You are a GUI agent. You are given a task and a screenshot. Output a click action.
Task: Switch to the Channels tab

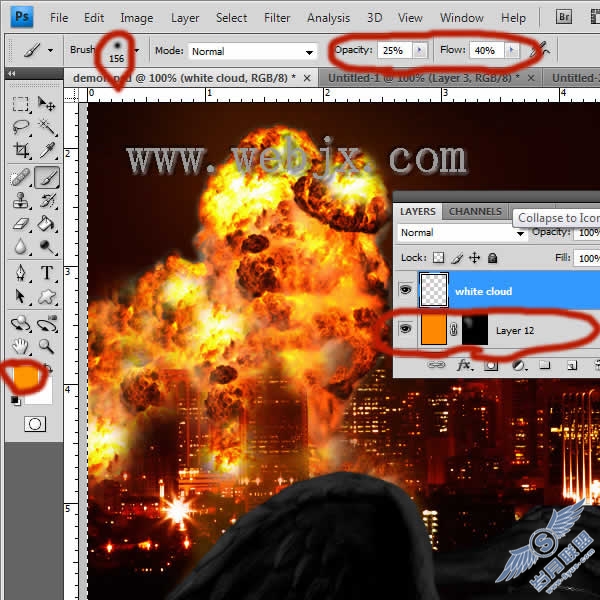[x=475, y=211]
